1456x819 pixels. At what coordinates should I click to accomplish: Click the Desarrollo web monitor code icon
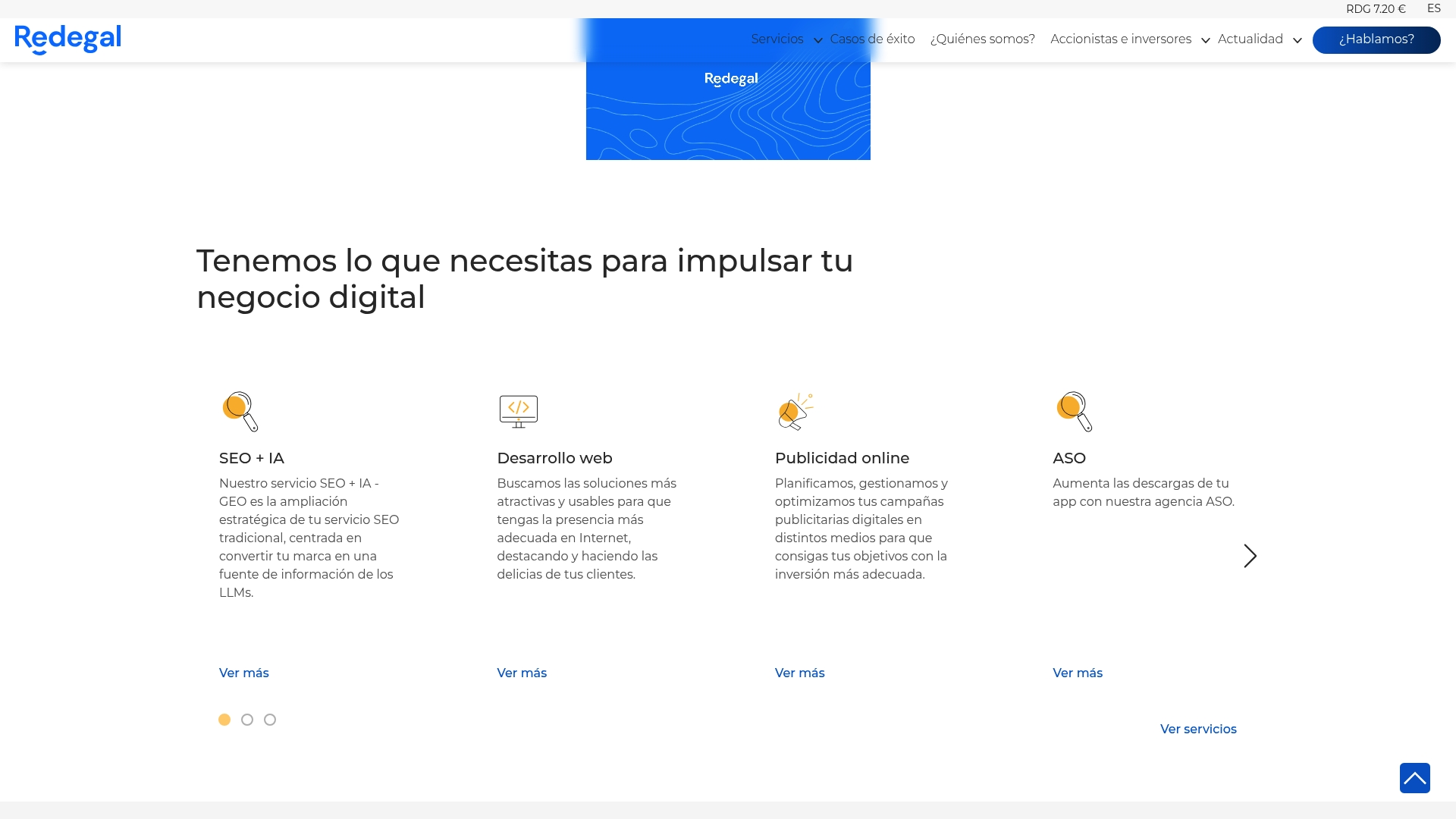coord(519,412)
